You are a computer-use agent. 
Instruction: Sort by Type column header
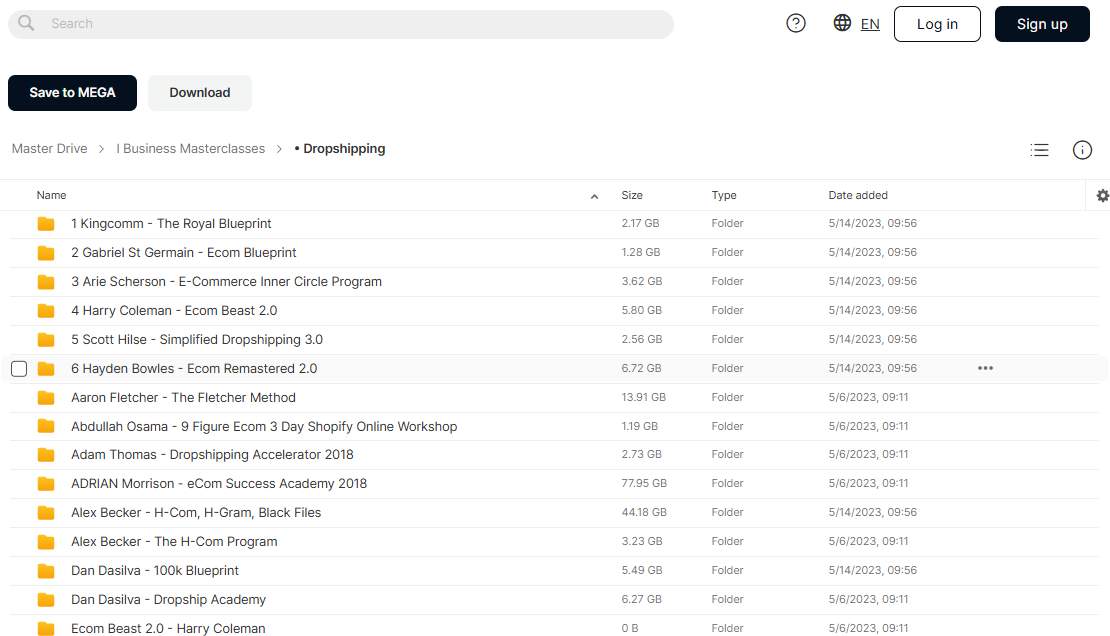pos(724,195)
